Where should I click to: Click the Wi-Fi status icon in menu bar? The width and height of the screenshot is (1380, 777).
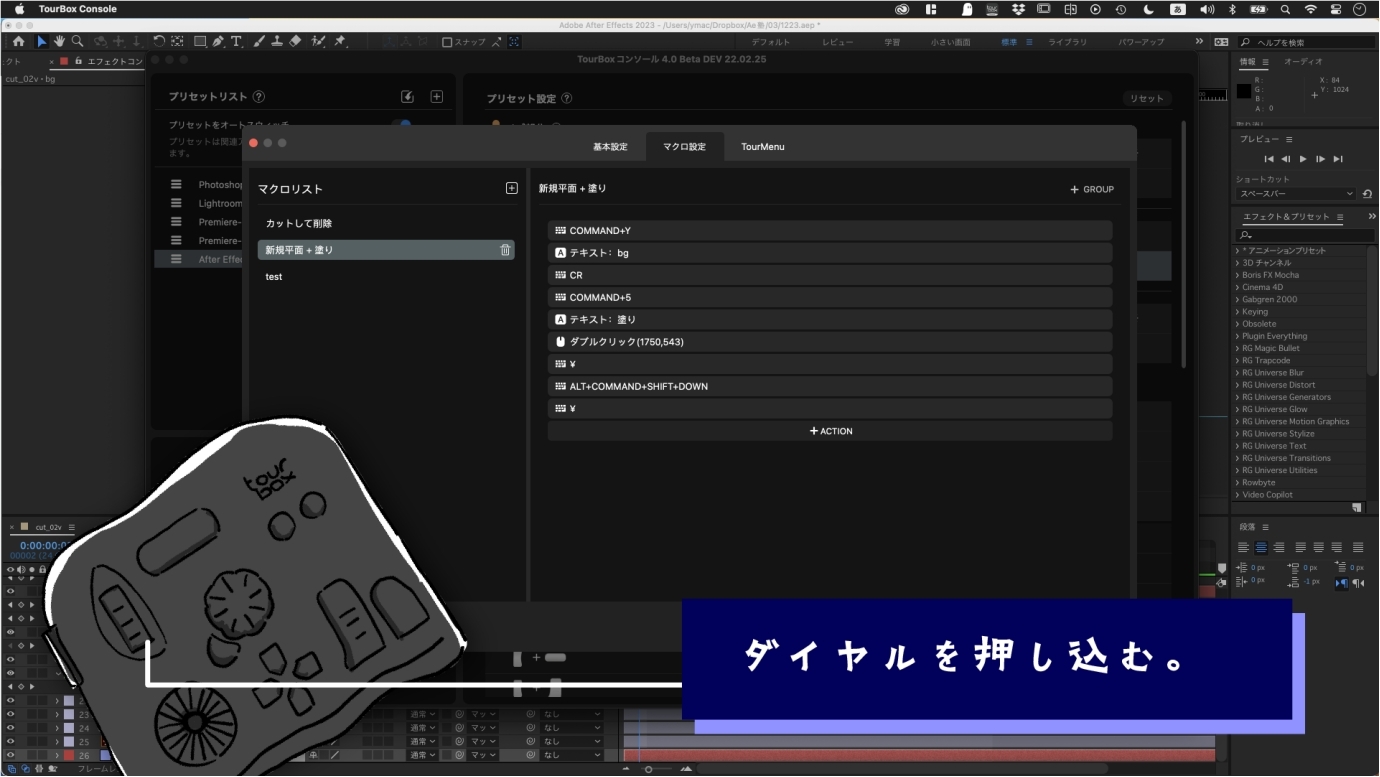pos(1310,9)
